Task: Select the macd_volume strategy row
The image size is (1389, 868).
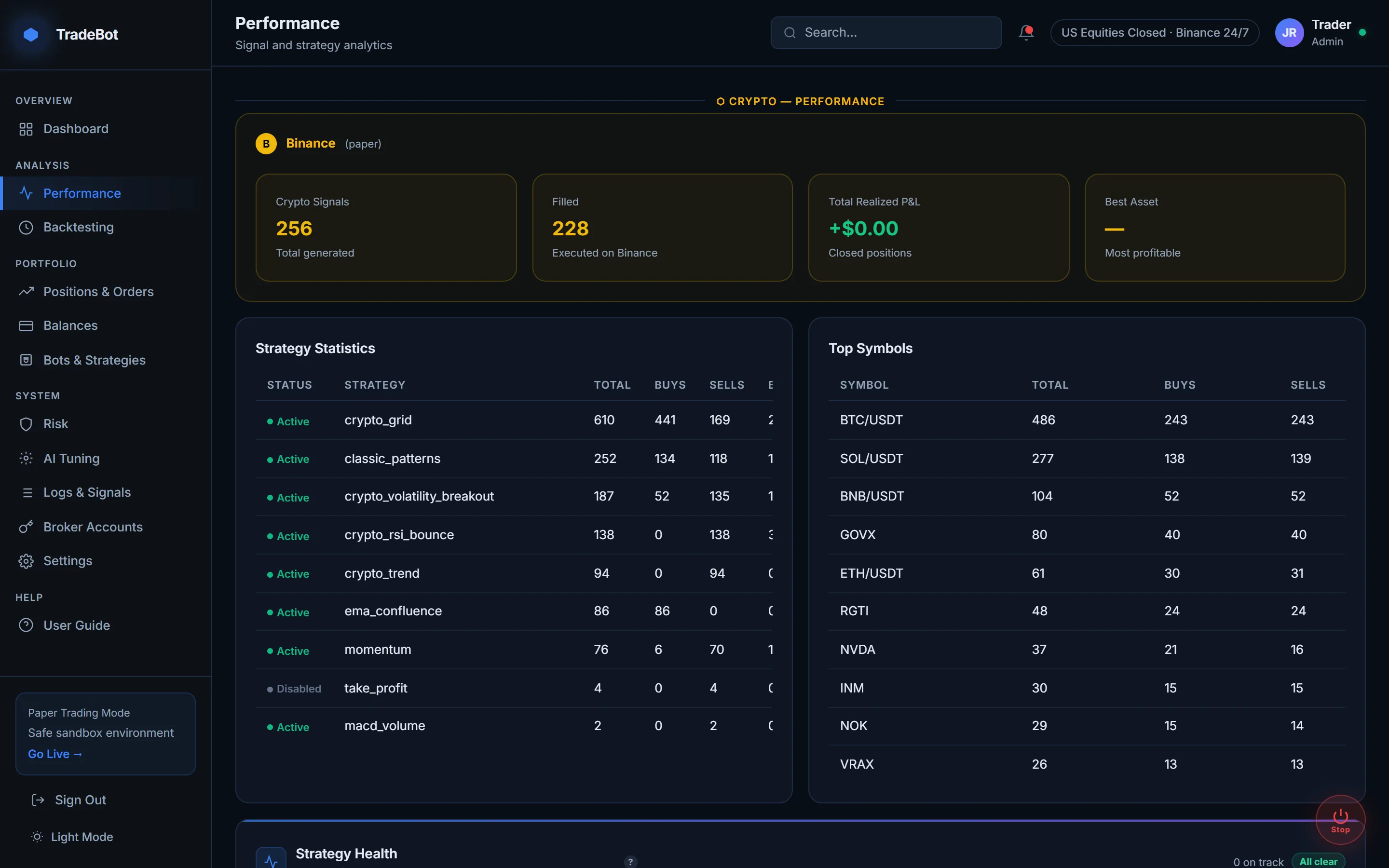Action: coord(514,726)
